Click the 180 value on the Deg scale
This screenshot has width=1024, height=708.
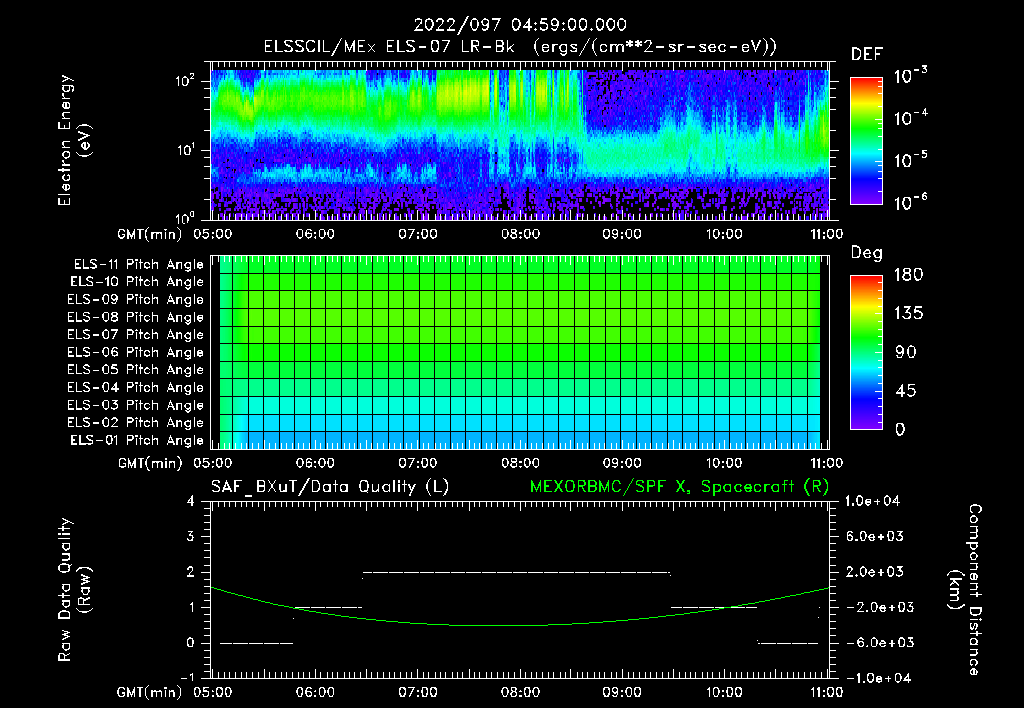pyautogui.click(x=908, y=275)
